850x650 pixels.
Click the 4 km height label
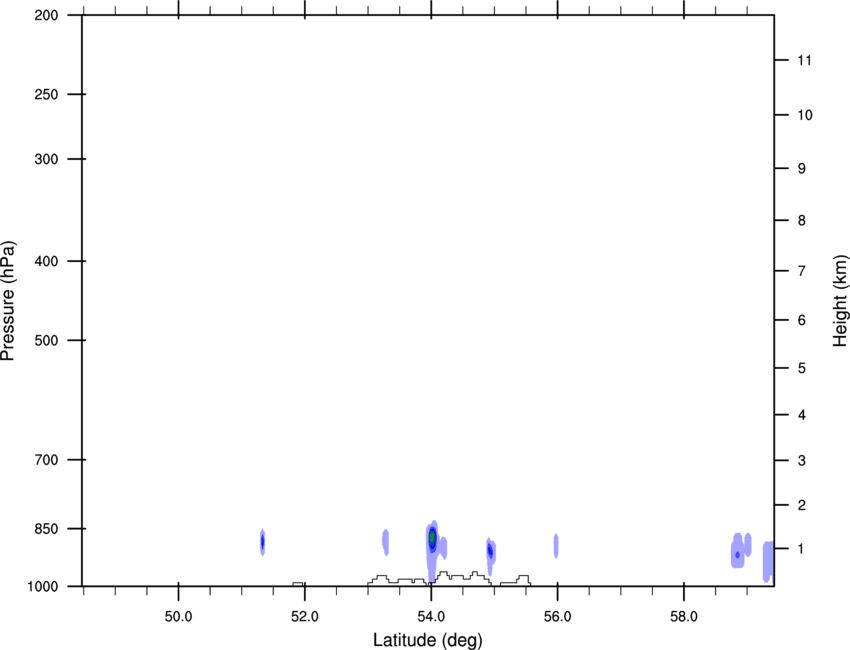pos(802,415)
